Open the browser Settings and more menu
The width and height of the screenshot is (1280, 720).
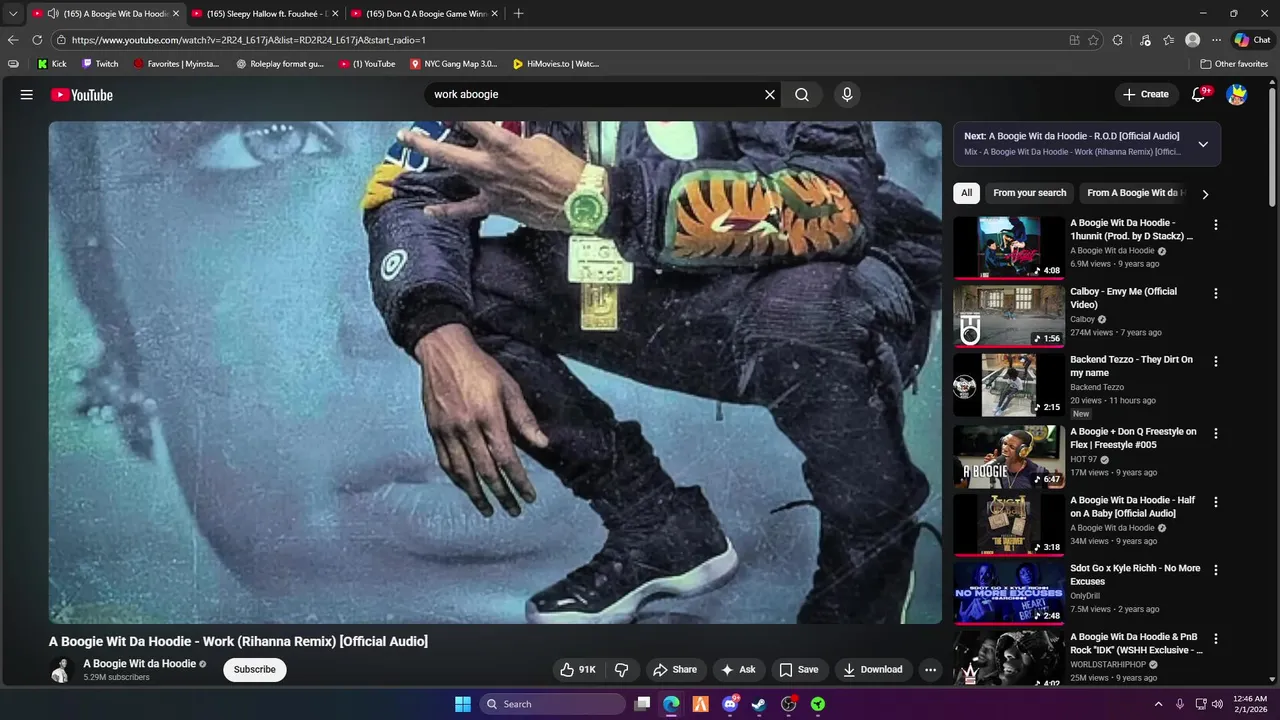tap(1216, 40)
